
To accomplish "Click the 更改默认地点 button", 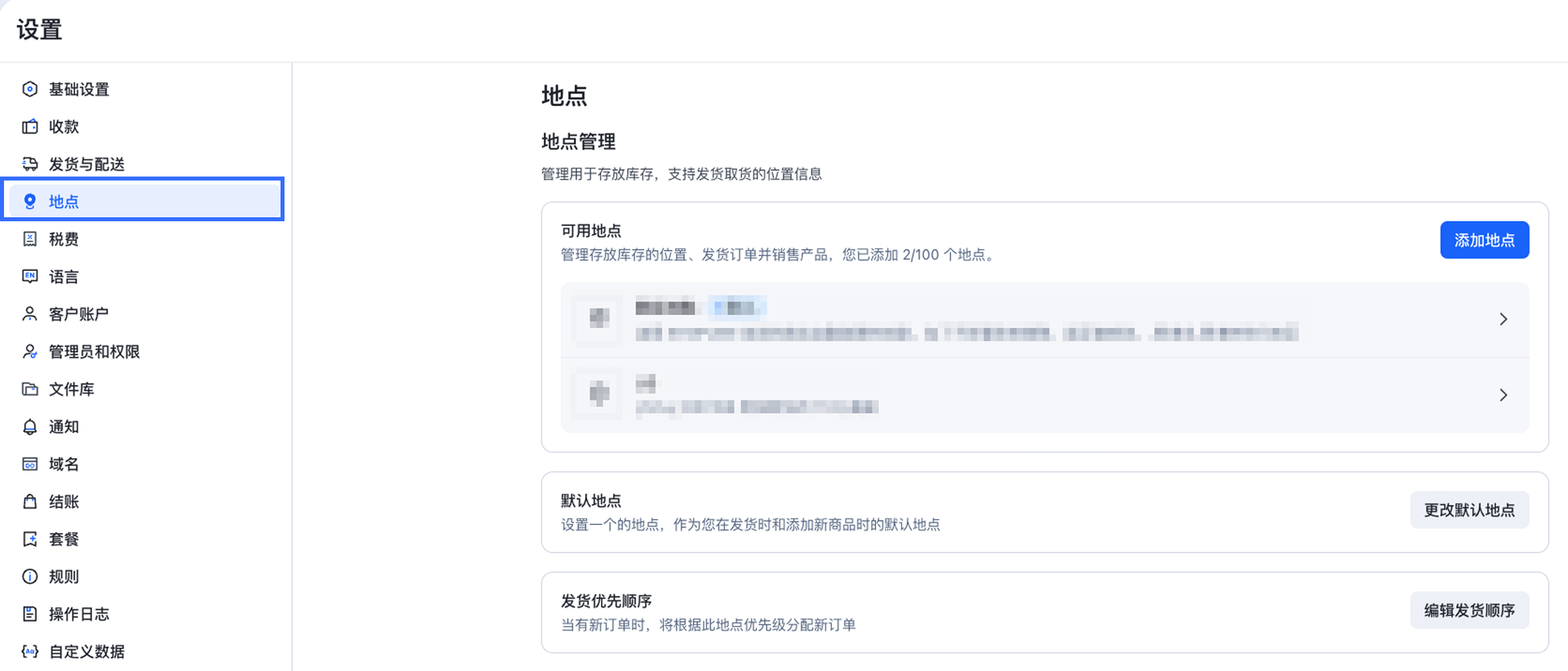I will pos(1469,510).
